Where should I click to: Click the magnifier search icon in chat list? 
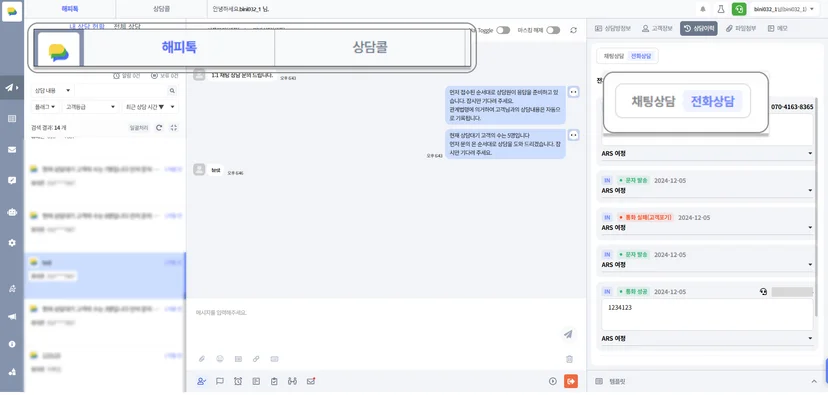172,91
